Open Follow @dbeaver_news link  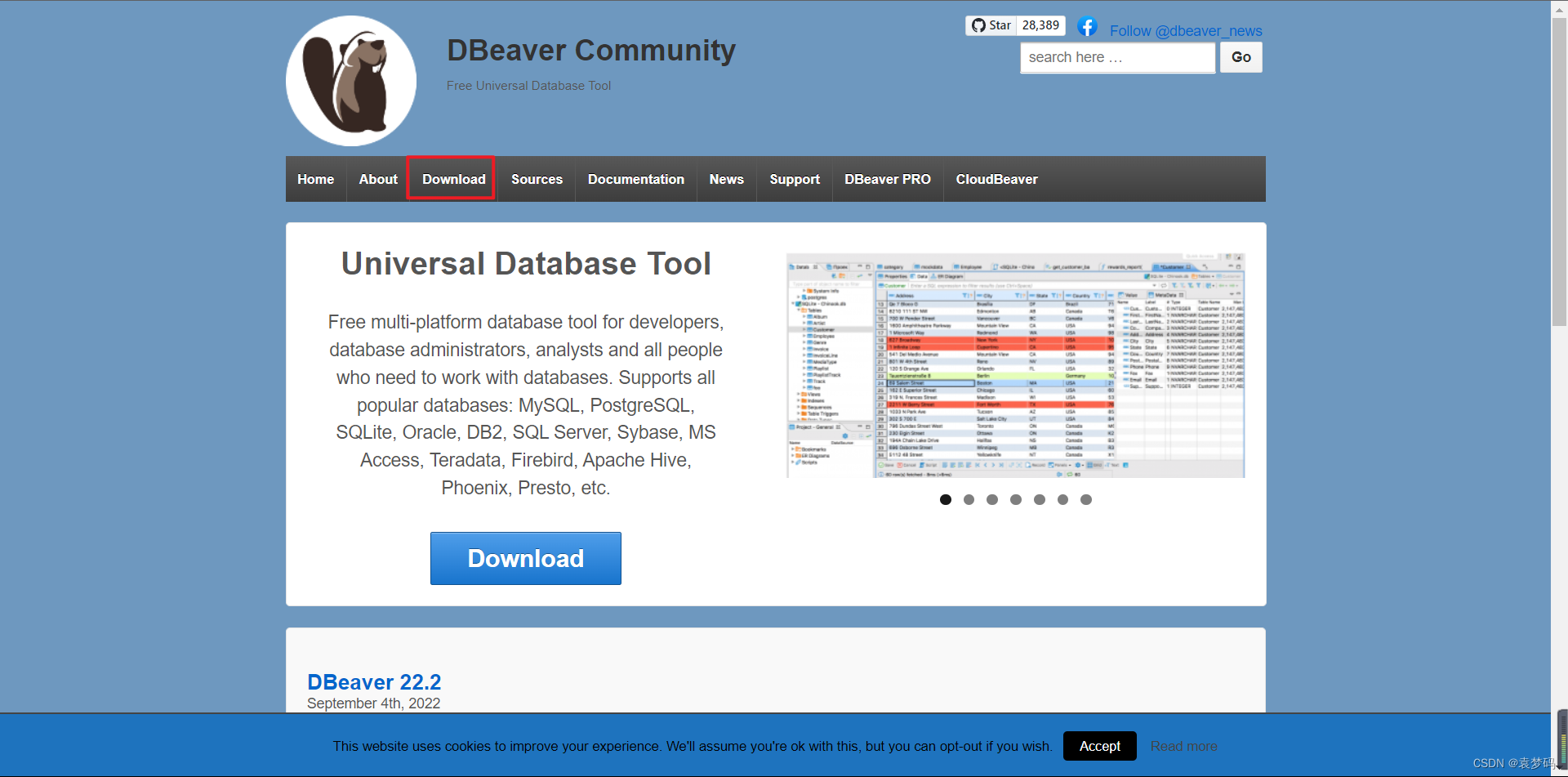point(1186,31)
